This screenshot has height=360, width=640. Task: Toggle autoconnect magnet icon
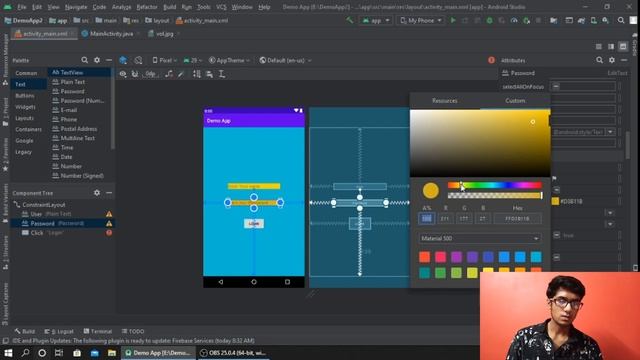(x=135, y=74)
